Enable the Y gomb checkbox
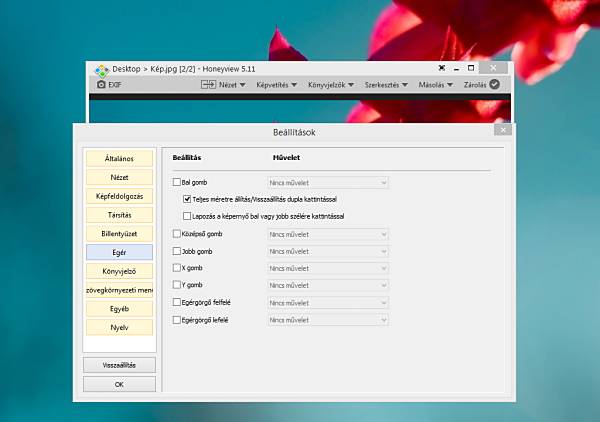600x422 pixels. pos(176,285)
